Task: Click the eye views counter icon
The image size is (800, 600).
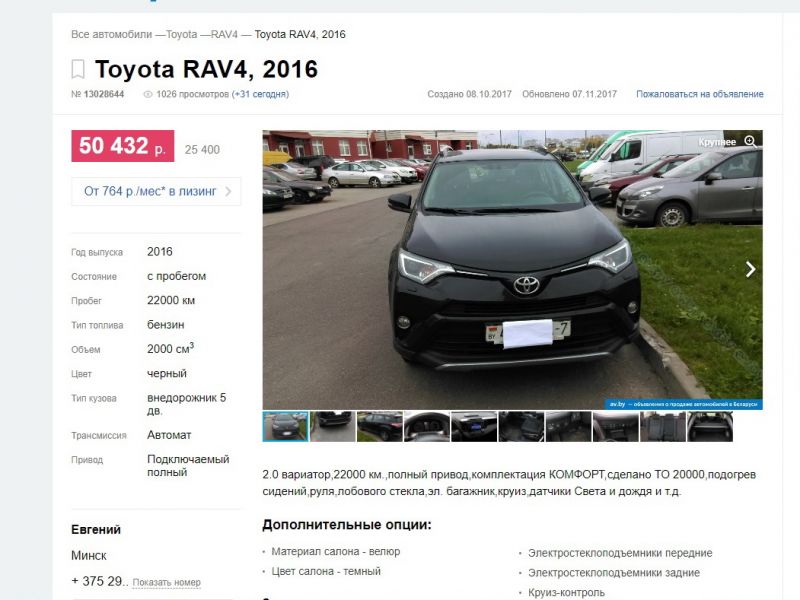Action: (148, 94)
